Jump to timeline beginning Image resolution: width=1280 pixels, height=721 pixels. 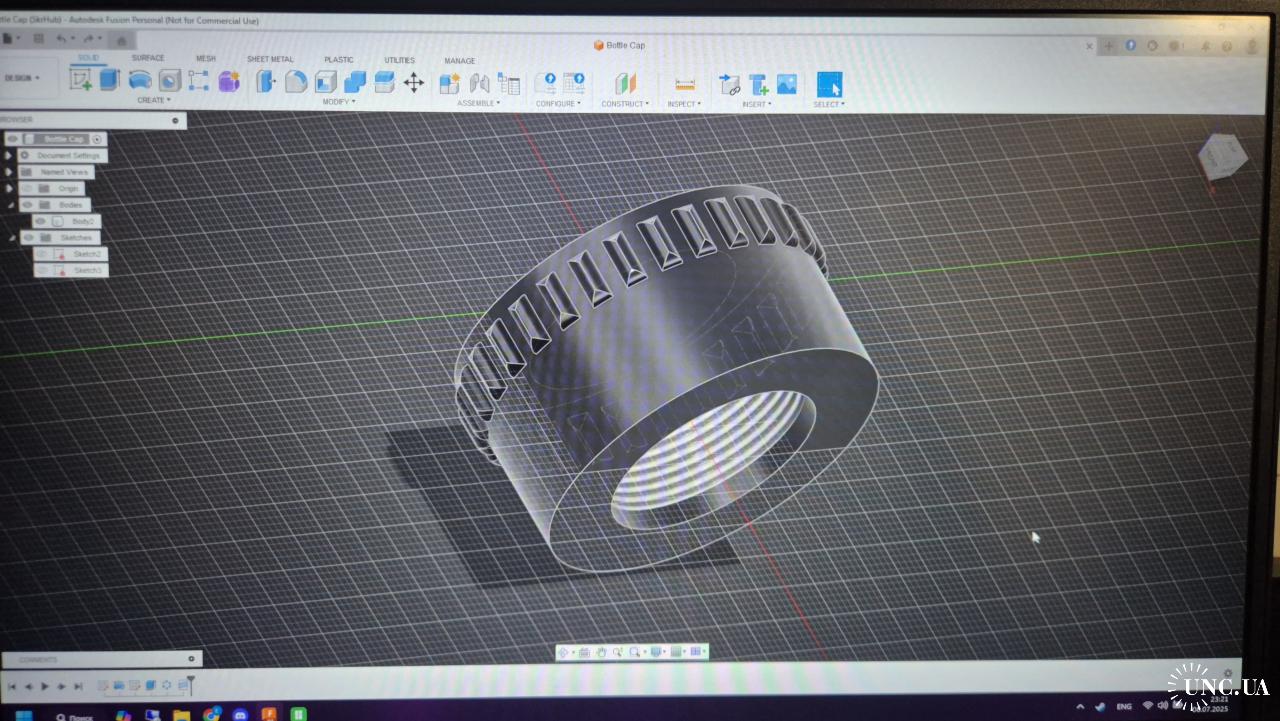11,686
